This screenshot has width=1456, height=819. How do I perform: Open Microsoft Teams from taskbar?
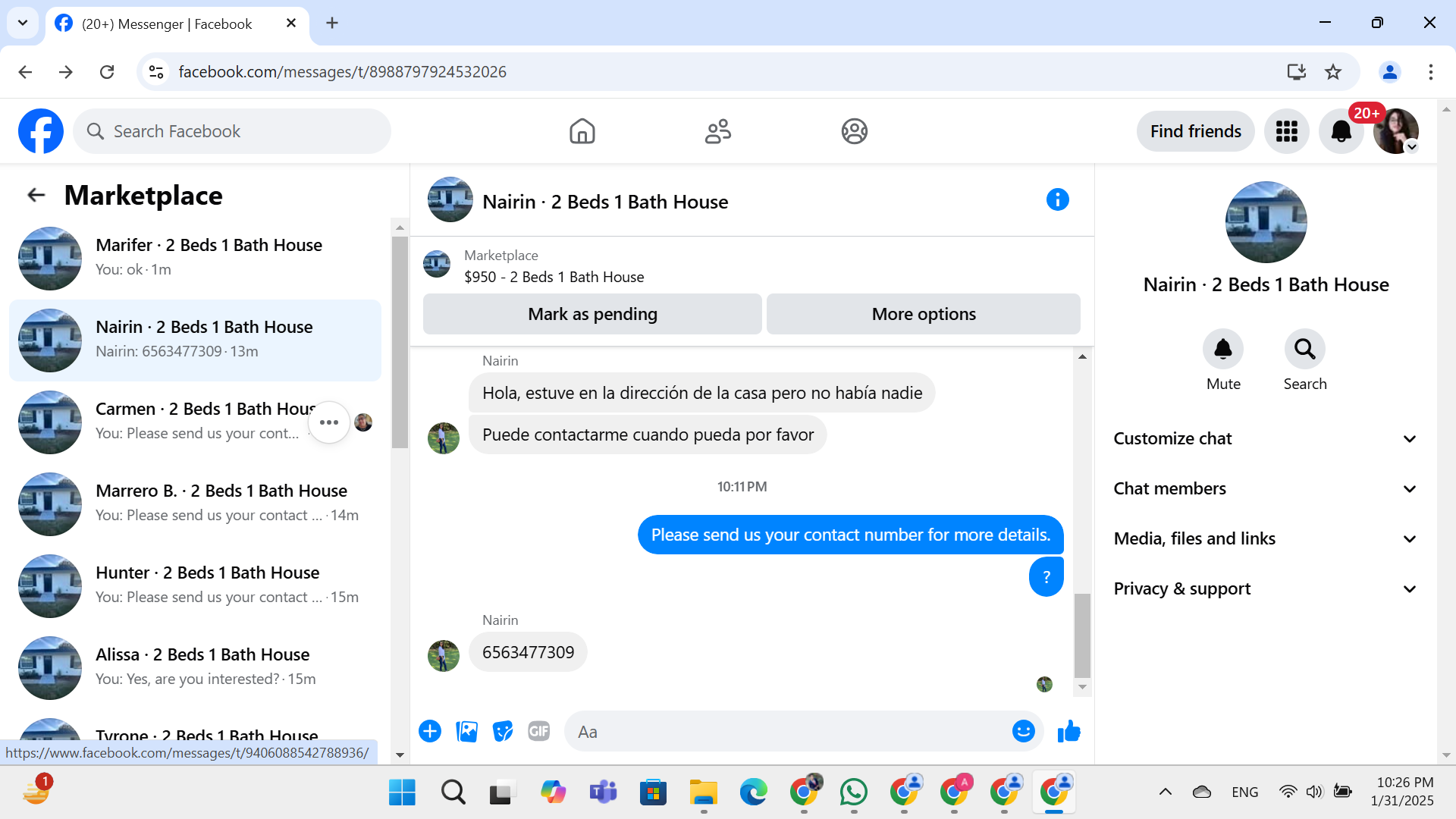tap(604, 792)
